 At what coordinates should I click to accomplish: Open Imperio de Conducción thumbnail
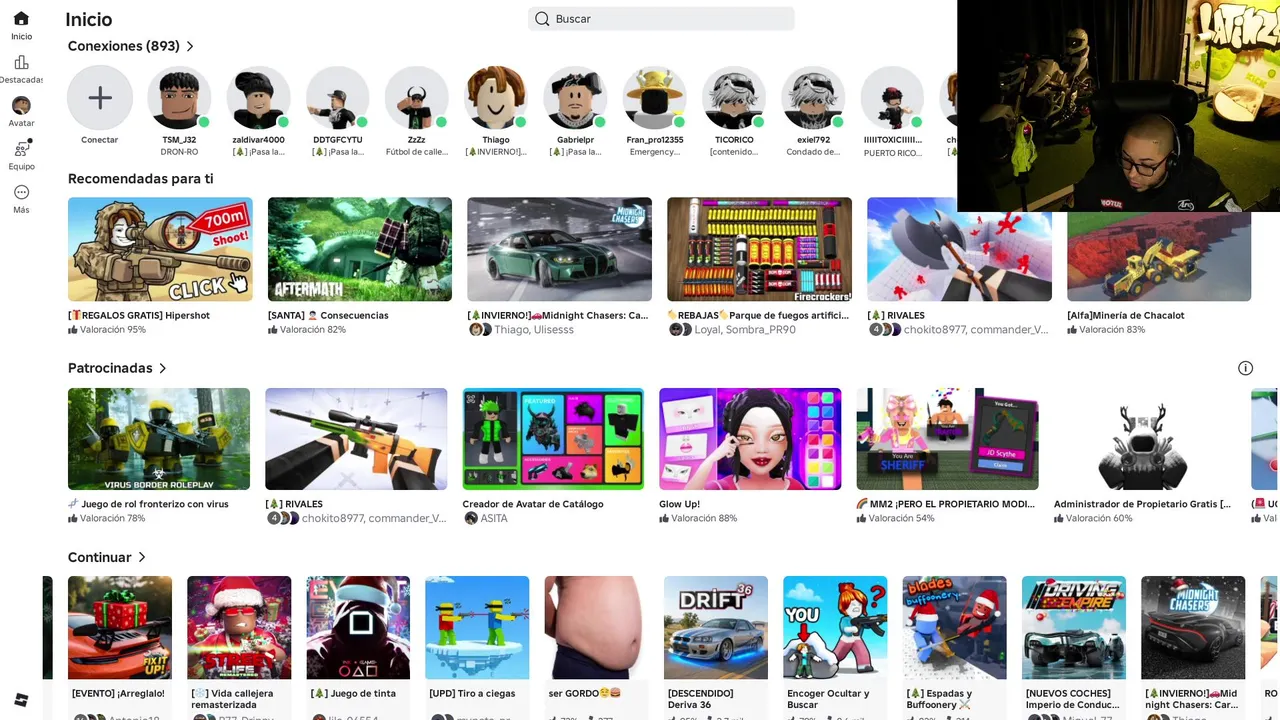pyautogui.click(x=1074, y=628)
